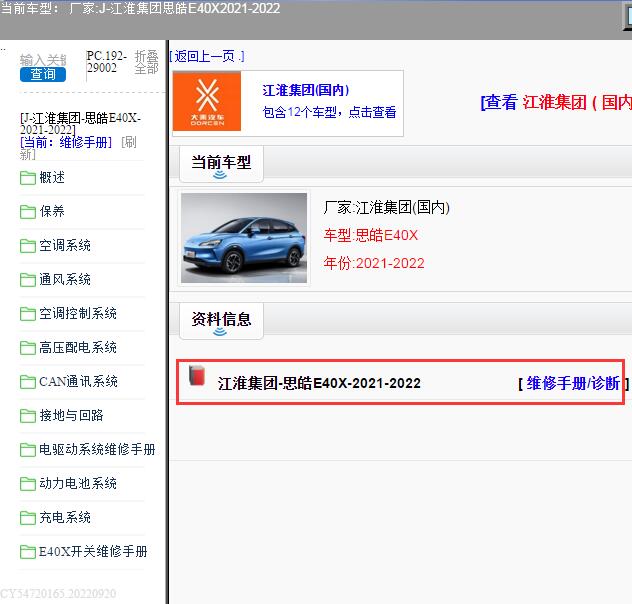Click the 空调系统 folder icon

(x=28, y=246)
